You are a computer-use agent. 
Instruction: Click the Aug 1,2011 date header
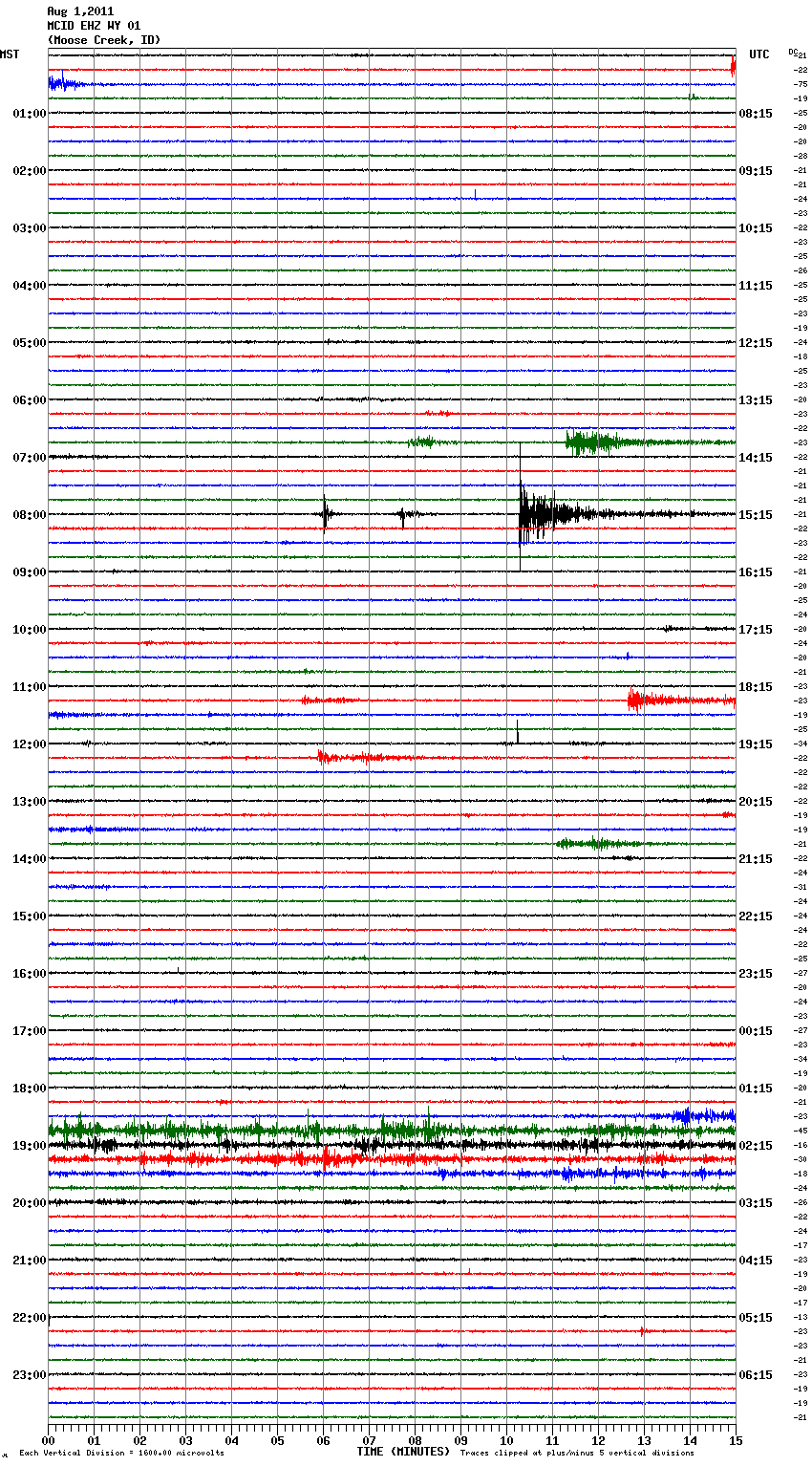[80, 11]
